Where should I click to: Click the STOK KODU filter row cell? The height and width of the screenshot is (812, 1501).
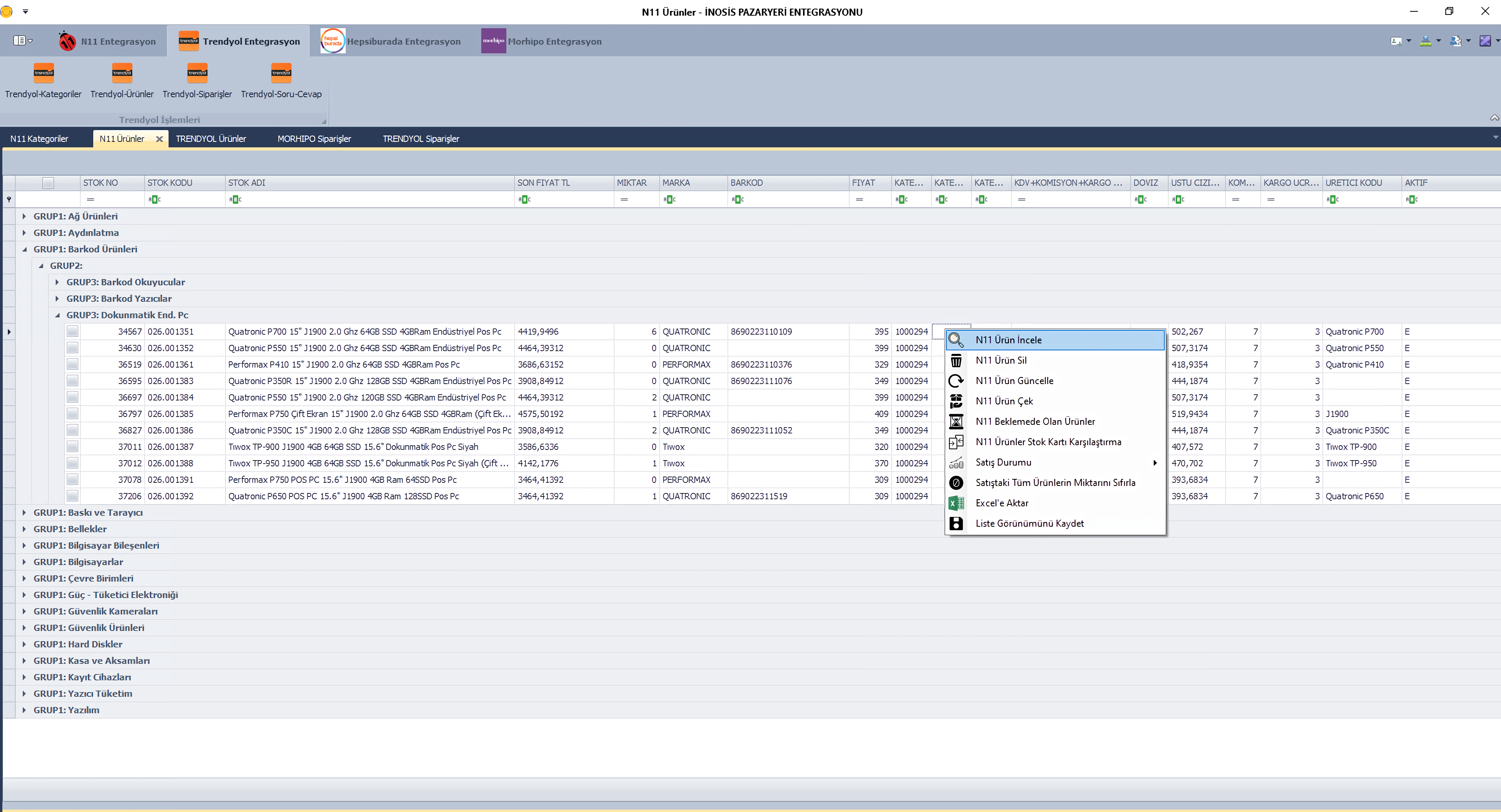coord(184,199)
